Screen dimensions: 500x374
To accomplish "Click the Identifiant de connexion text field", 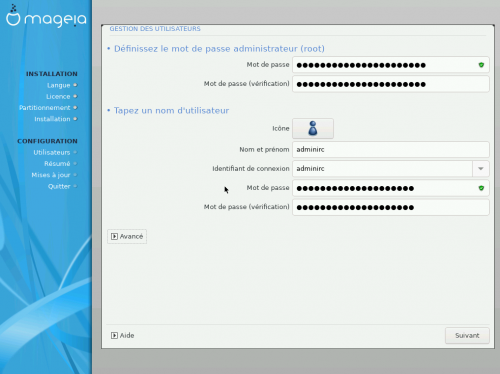I will (382, 169).
